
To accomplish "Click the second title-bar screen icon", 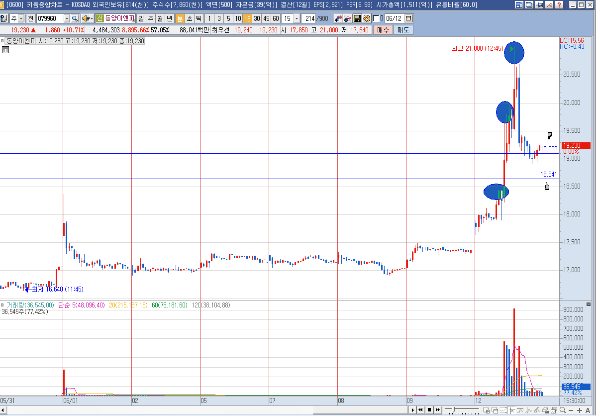I will (529, 5).
